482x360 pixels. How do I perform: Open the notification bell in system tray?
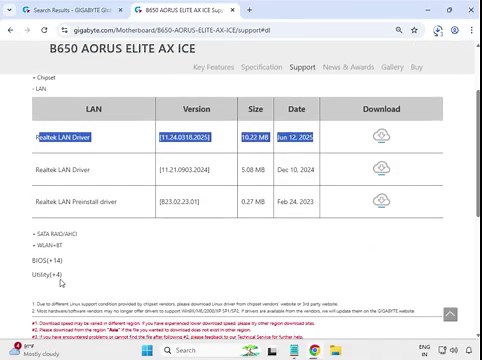(469, 350)
